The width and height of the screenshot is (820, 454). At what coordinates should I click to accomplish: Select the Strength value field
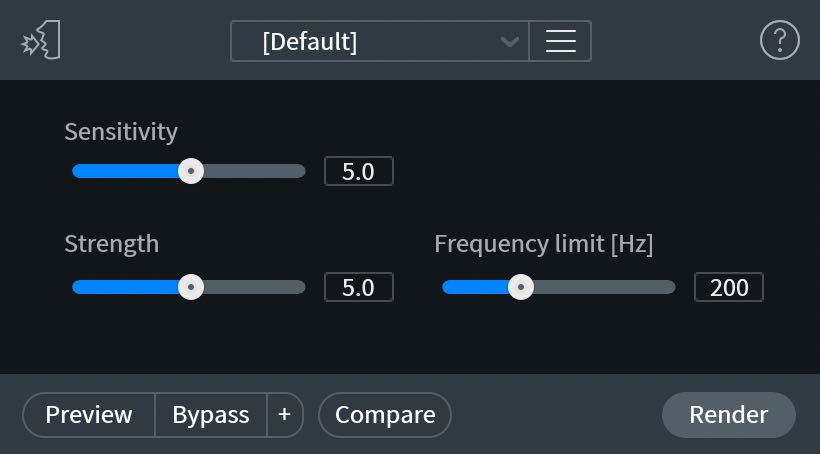click(x=358, y=288)
